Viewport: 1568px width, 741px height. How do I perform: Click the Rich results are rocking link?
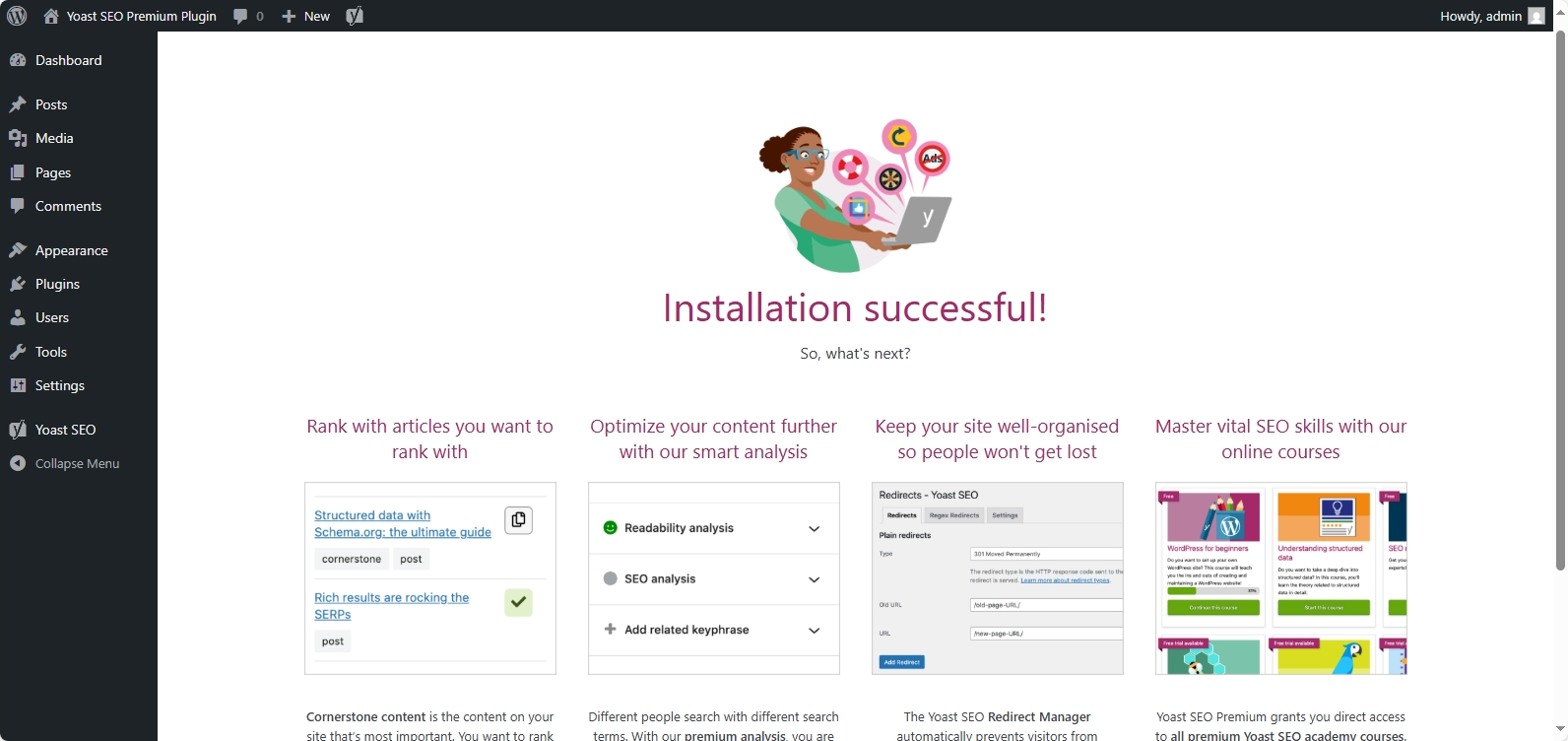(x=391, y=606)
